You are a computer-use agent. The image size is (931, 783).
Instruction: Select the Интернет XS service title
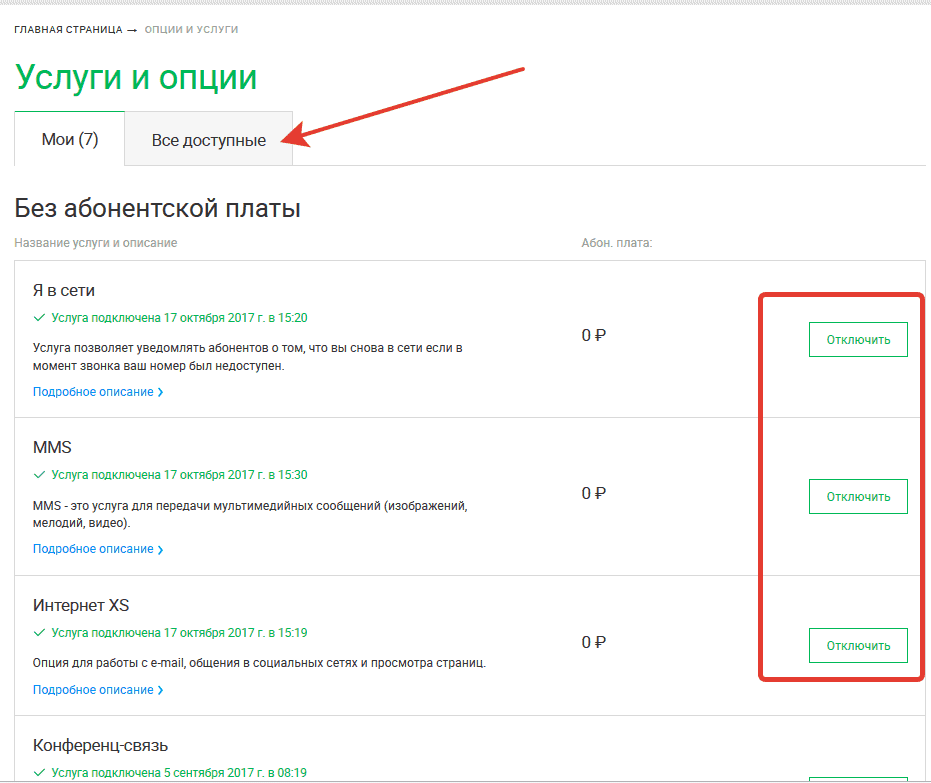[81, 606]
